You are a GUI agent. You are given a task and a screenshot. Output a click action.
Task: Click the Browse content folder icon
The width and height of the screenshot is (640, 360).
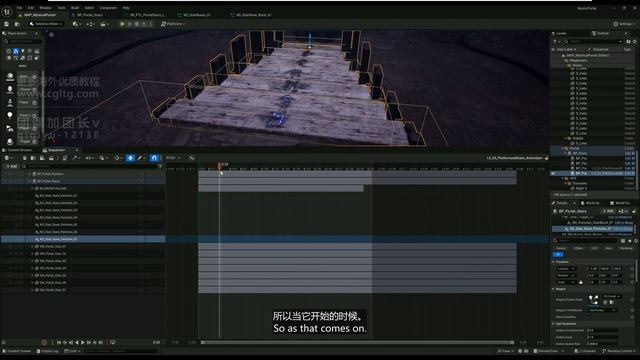point(17,24)
